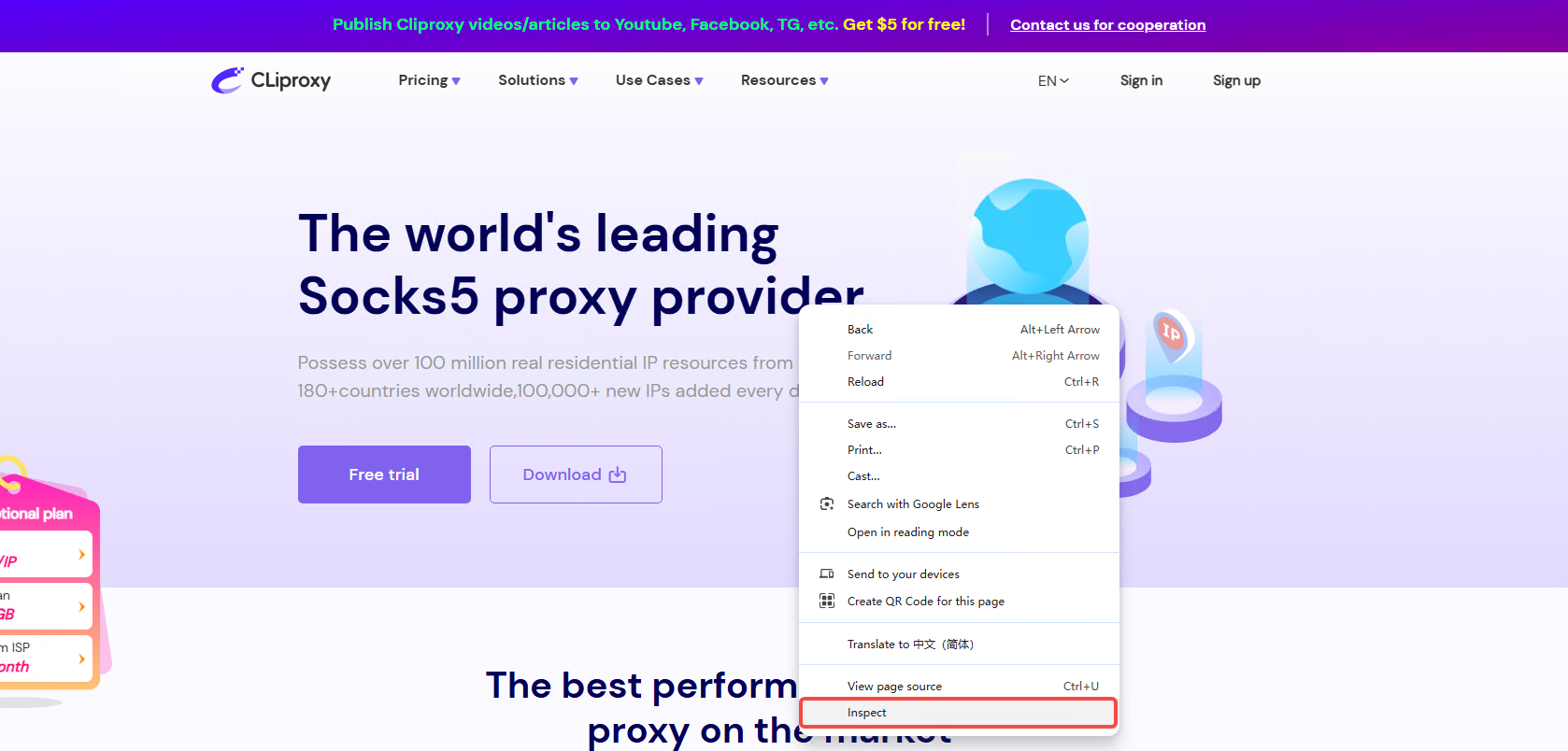Click the CLiproxy brand name text

291,80
